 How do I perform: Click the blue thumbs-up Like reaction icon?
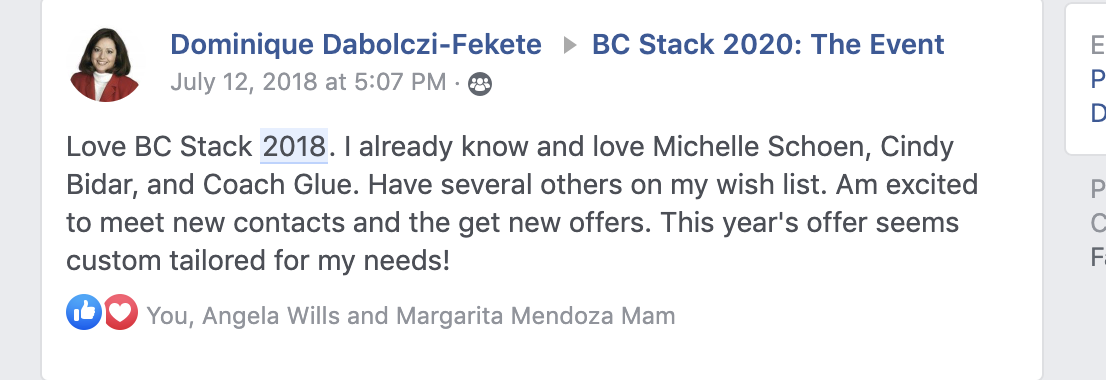pyautogui.click(x=84, y=312)
